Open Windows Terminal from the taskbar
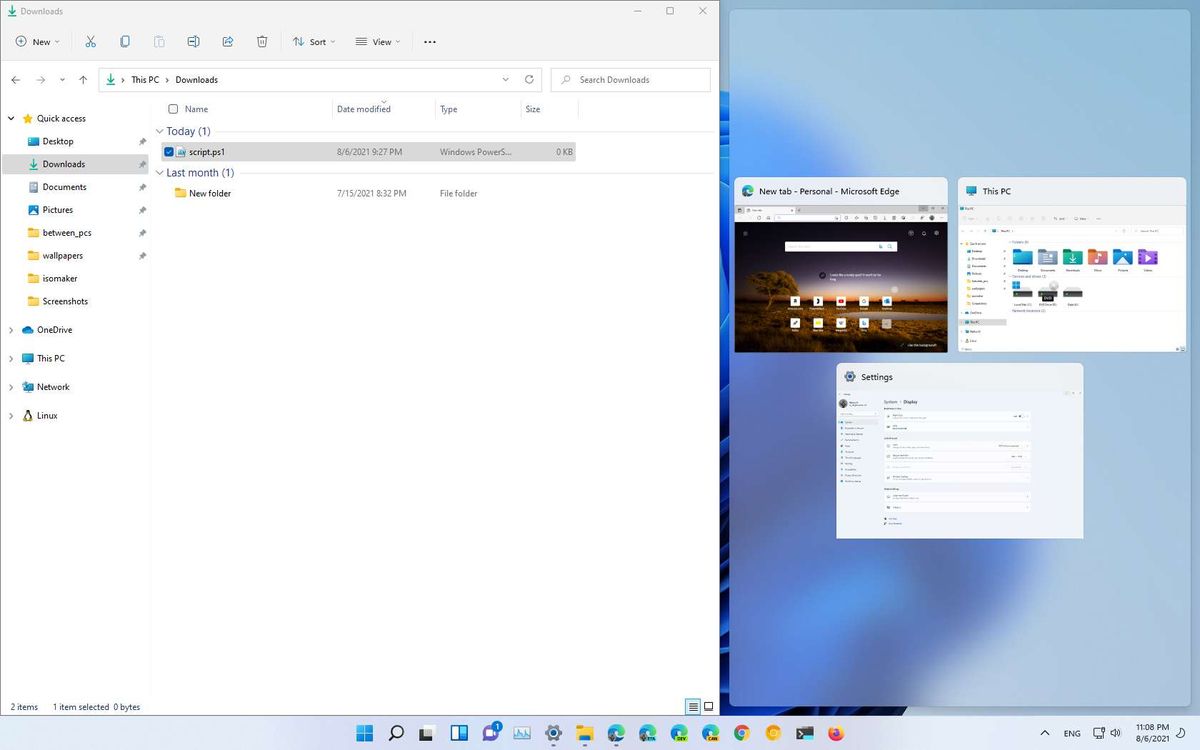1200x750 pixels. pyautogui.click(x=803, y=733)
